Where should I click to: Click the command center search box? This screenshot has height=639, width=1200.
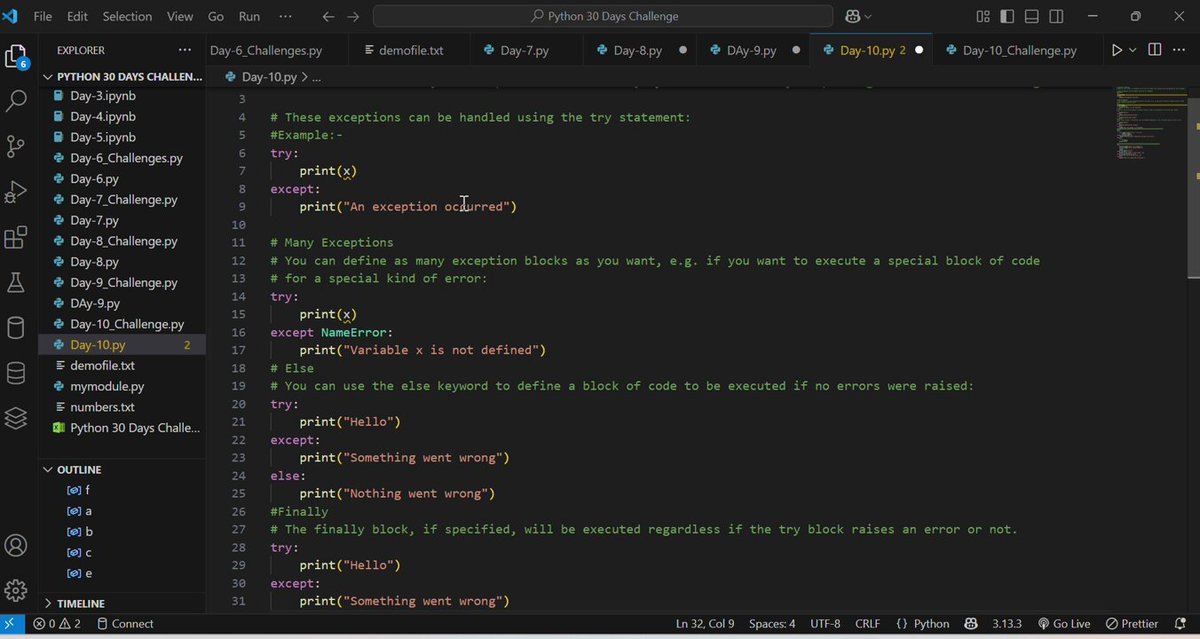(603, 16)
